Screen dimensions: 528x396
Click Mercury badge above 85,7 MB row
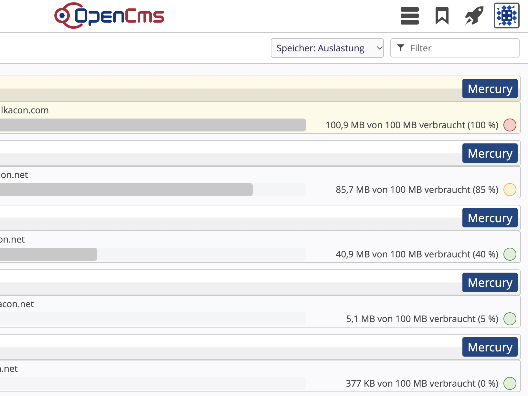point(490,154)
